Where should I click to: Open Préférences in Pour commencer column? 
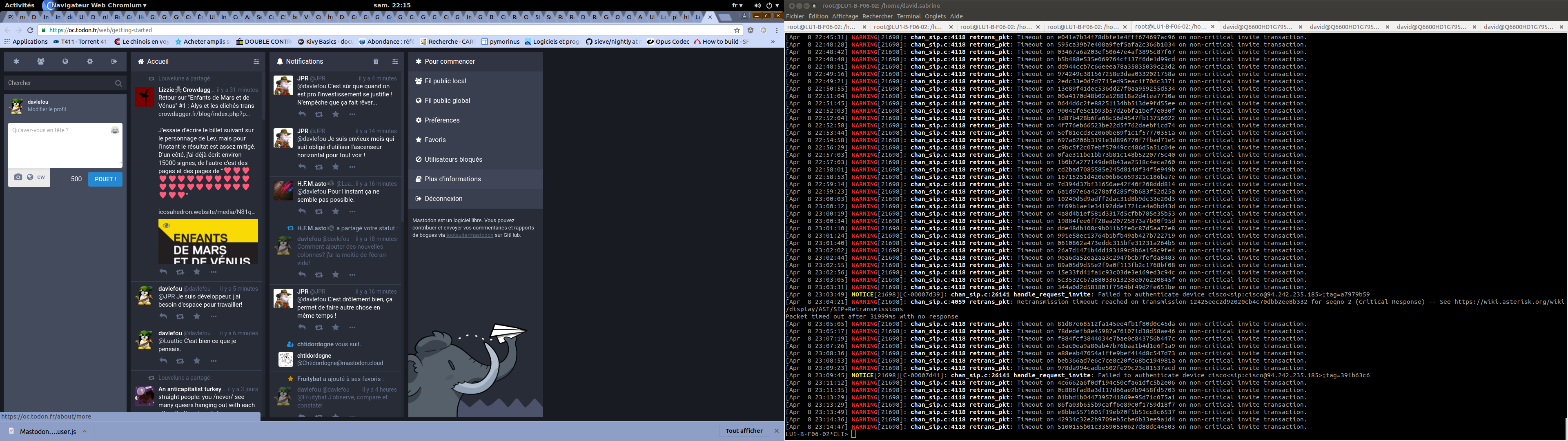[475, 120]
